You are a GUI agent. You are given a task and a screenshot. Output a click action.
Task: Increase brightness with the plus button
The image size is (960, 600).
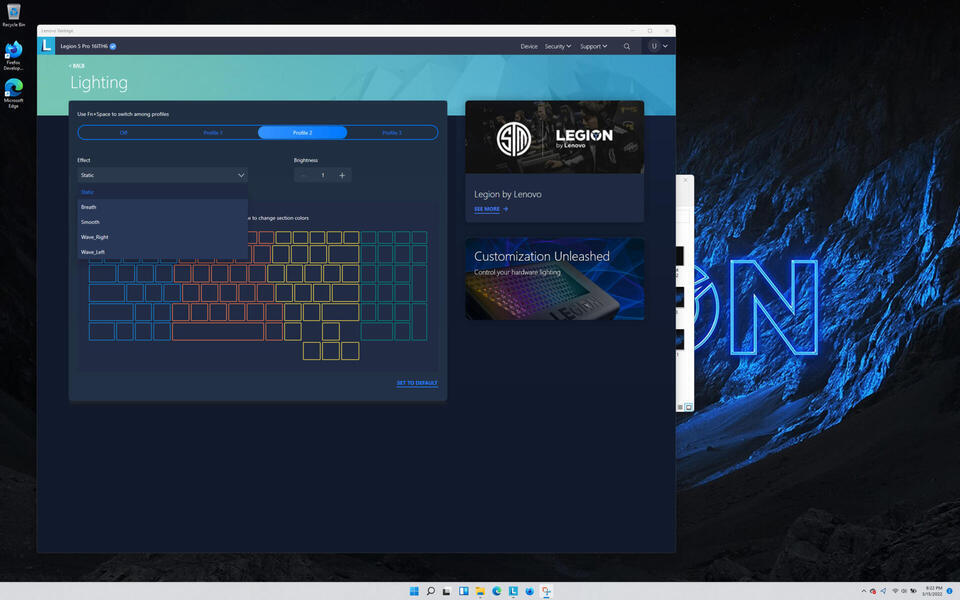342,176
